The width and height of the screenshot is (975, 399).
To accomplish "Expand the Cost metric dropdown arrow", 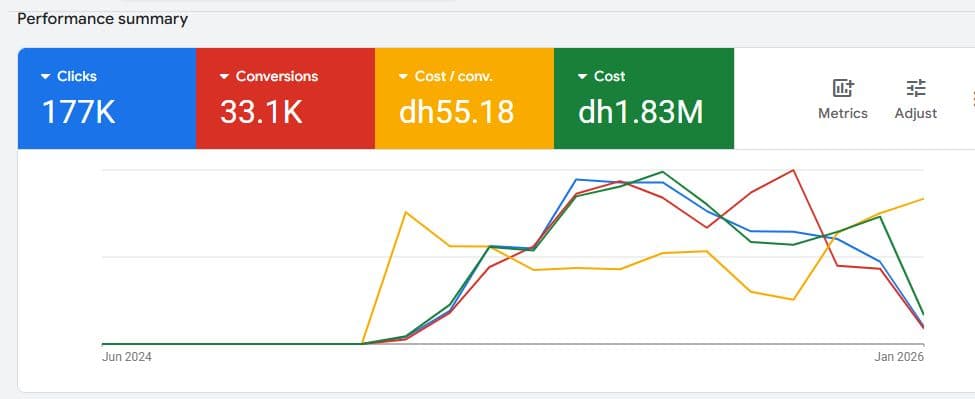I will (583, 76).
